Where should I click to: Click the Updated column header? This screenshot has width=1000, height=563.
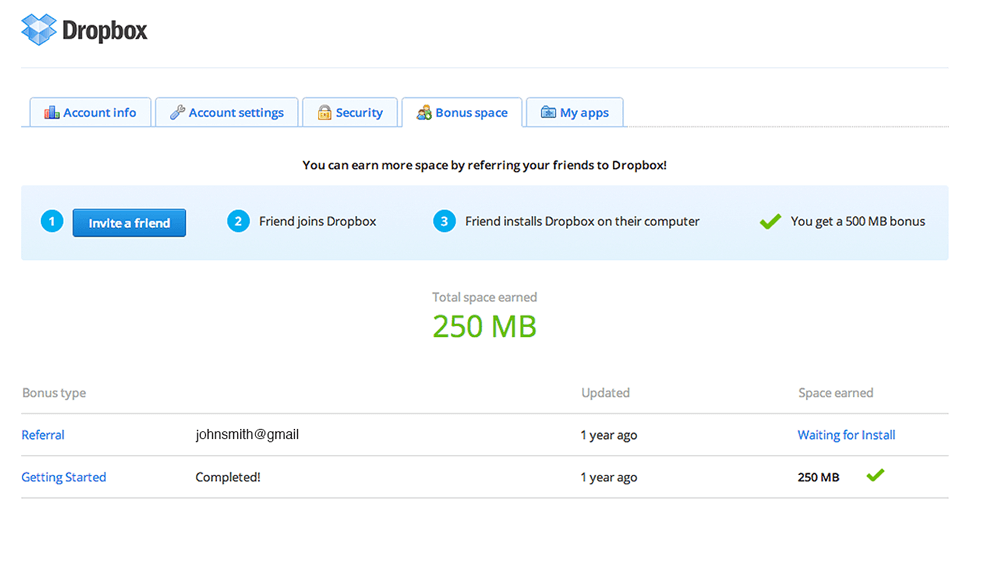tap(605, 393)
